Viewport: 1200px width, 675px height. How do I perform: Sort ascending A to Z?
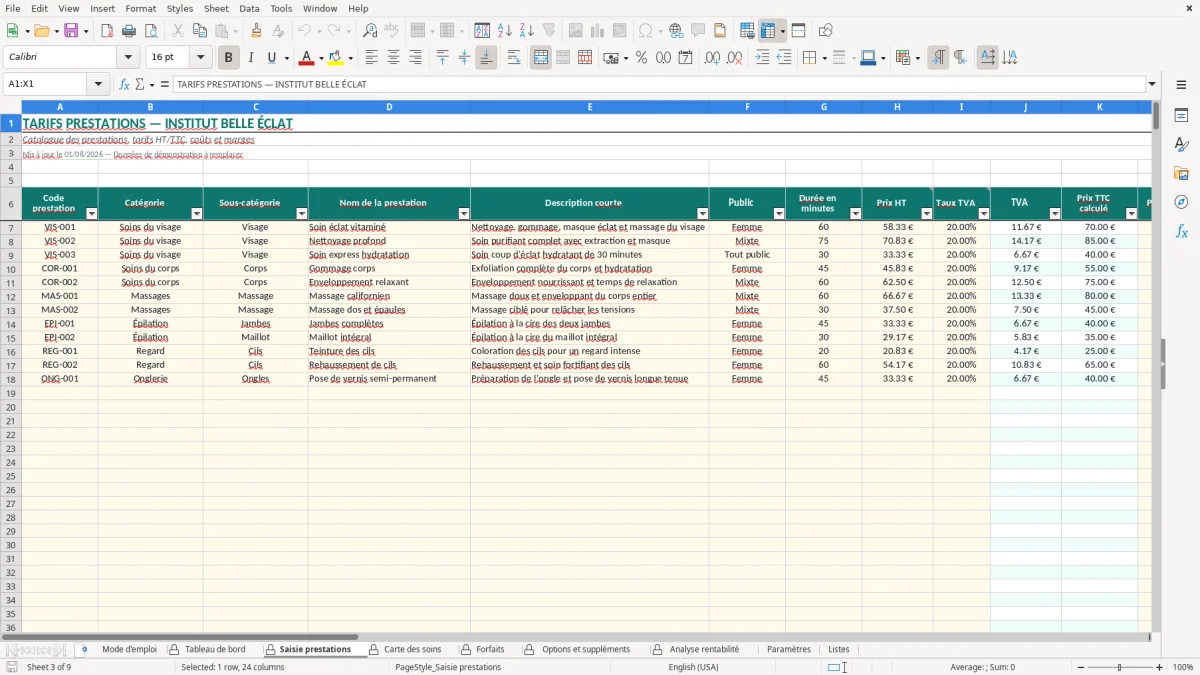point(505,31)
